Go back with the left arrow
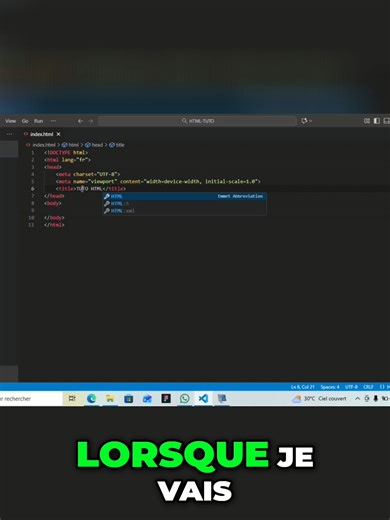The height and width of the screenshot is (520, 390). point(80,121)
